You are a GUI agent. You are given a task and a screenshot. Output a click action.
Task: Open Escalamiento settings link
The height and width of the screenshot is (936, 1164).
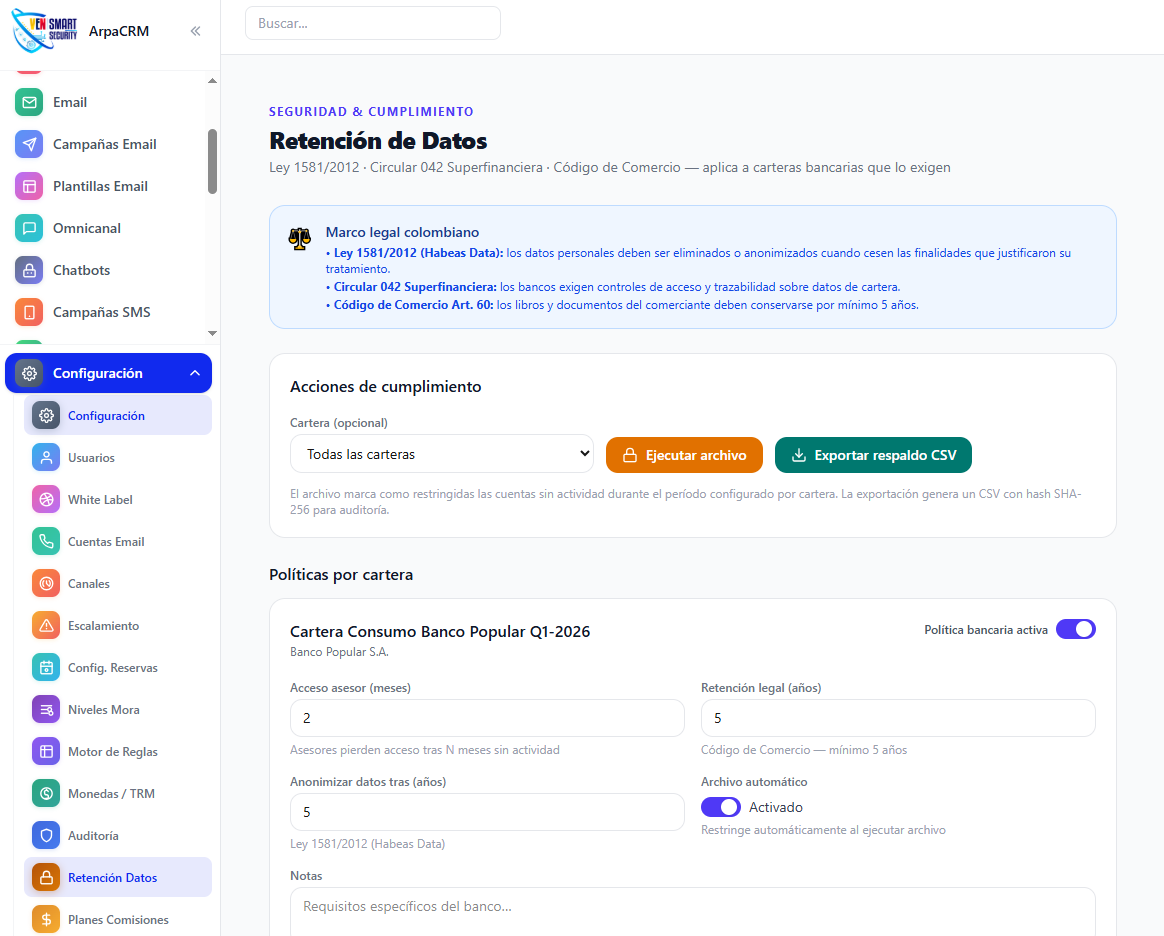(118, 626)
